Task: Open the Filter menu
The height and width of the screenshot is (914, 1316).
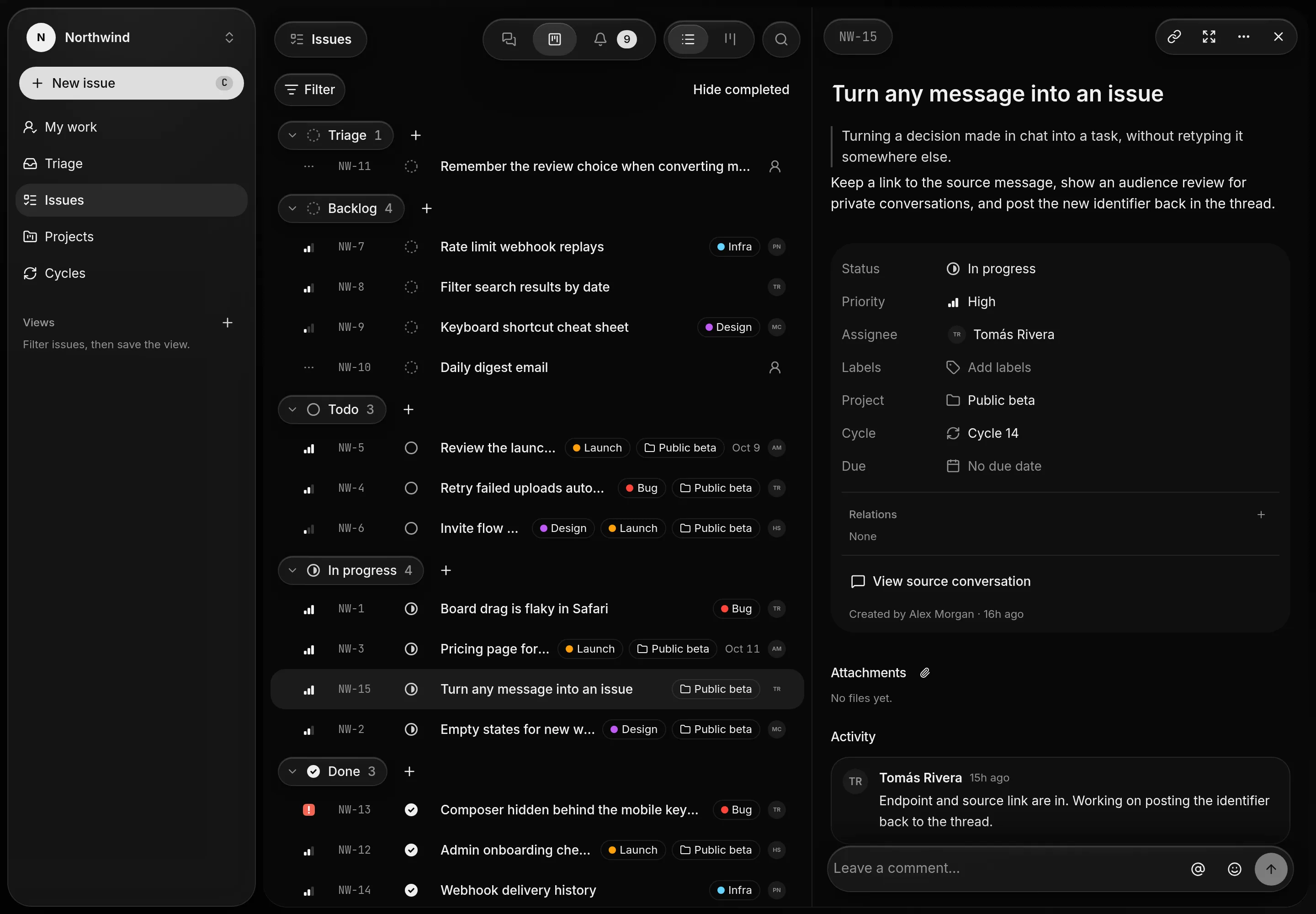Action: pyautogui.click(x=310, y=90)
